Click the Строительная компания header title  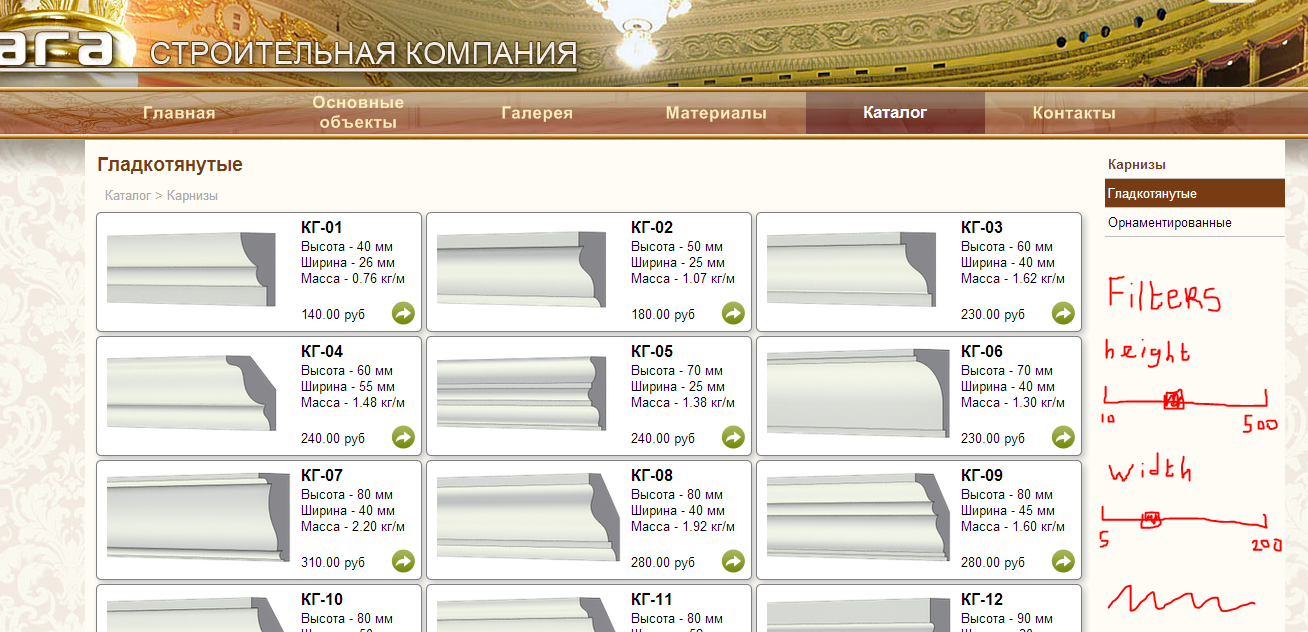coord(364,53)
